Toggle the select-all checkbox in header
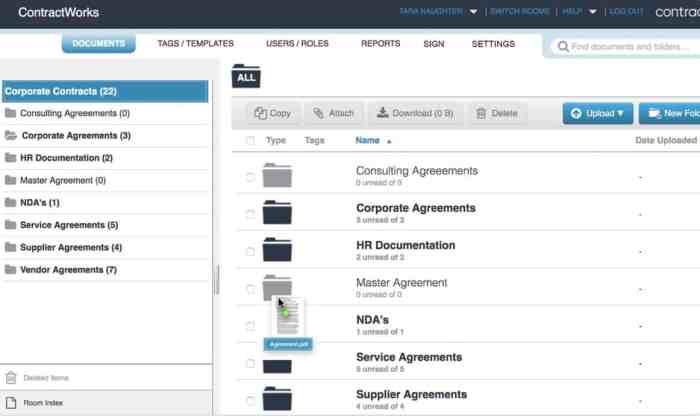 250,141
